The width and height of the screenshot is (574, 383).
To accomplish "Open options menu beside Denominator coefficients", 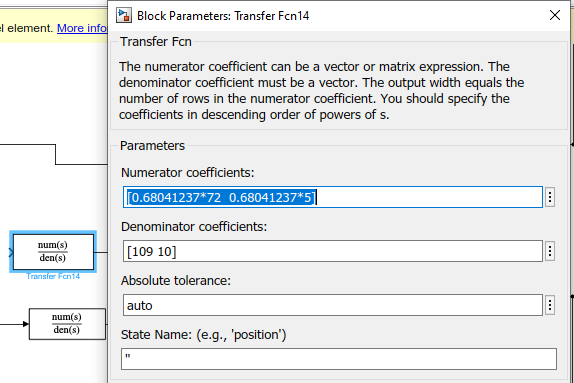I will pos(549,251).
